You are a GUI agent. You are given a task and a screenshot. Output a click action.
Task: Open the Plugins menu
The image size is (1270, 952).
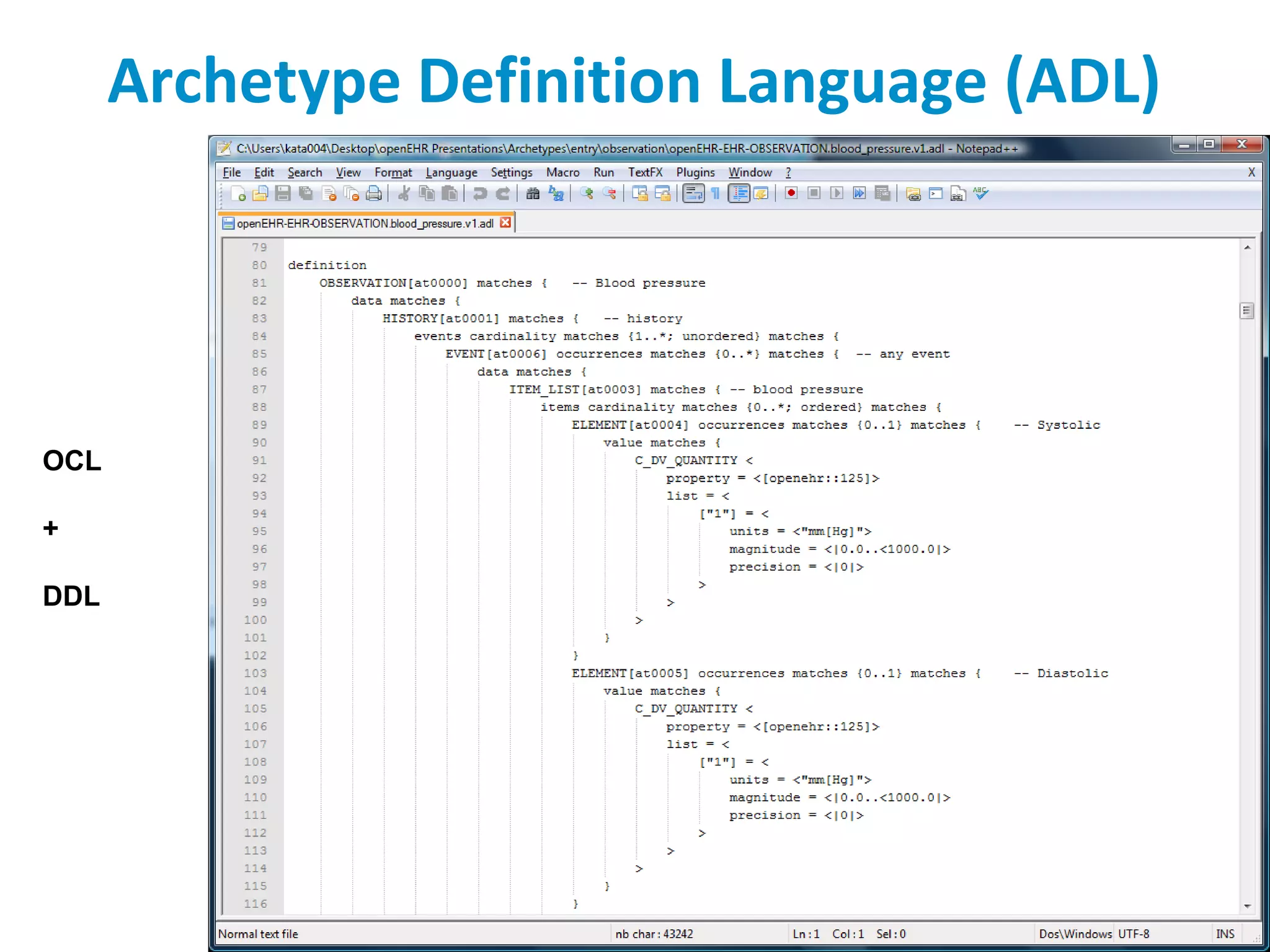(695, 172)
